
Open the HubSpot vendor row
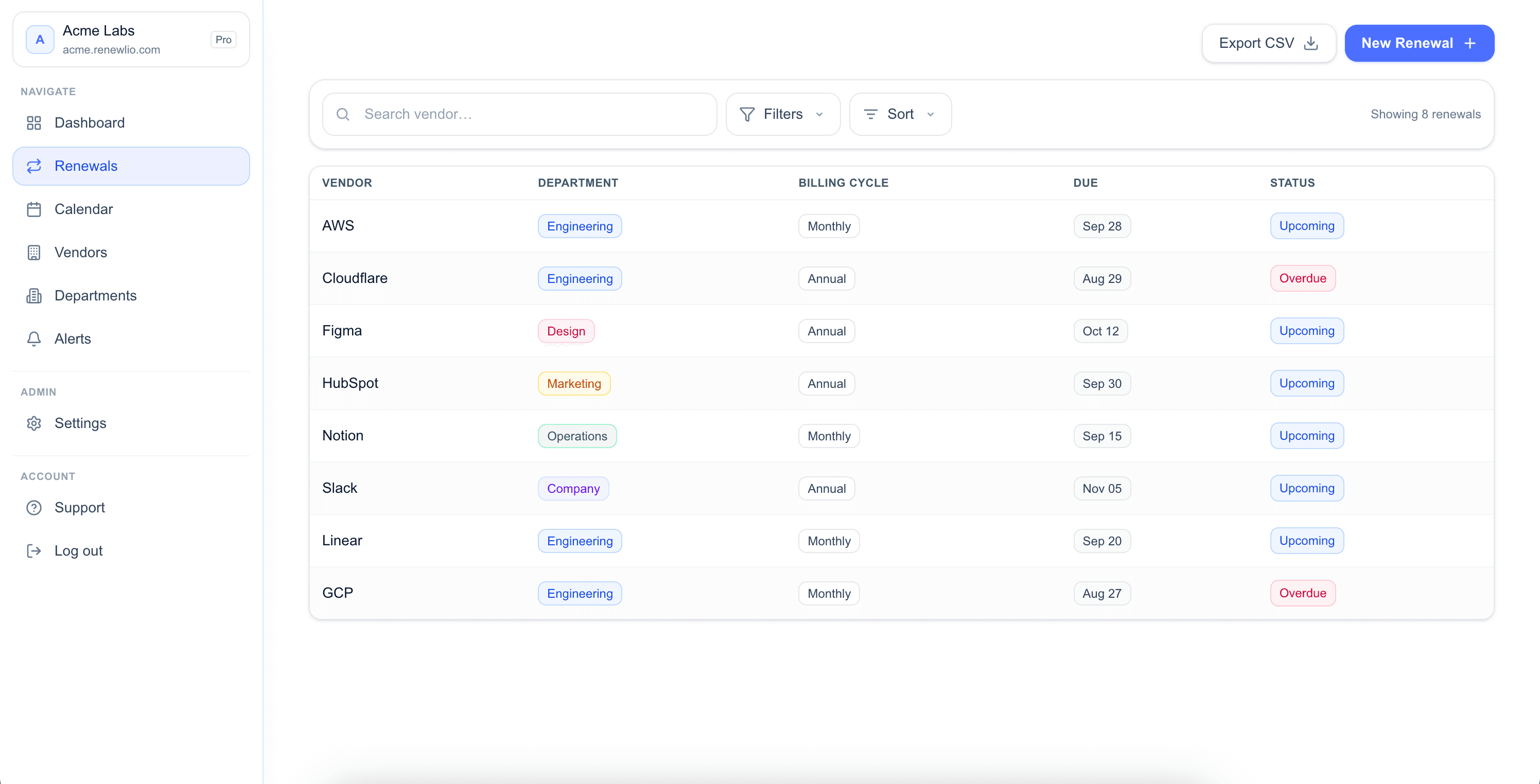click(902, 384)
